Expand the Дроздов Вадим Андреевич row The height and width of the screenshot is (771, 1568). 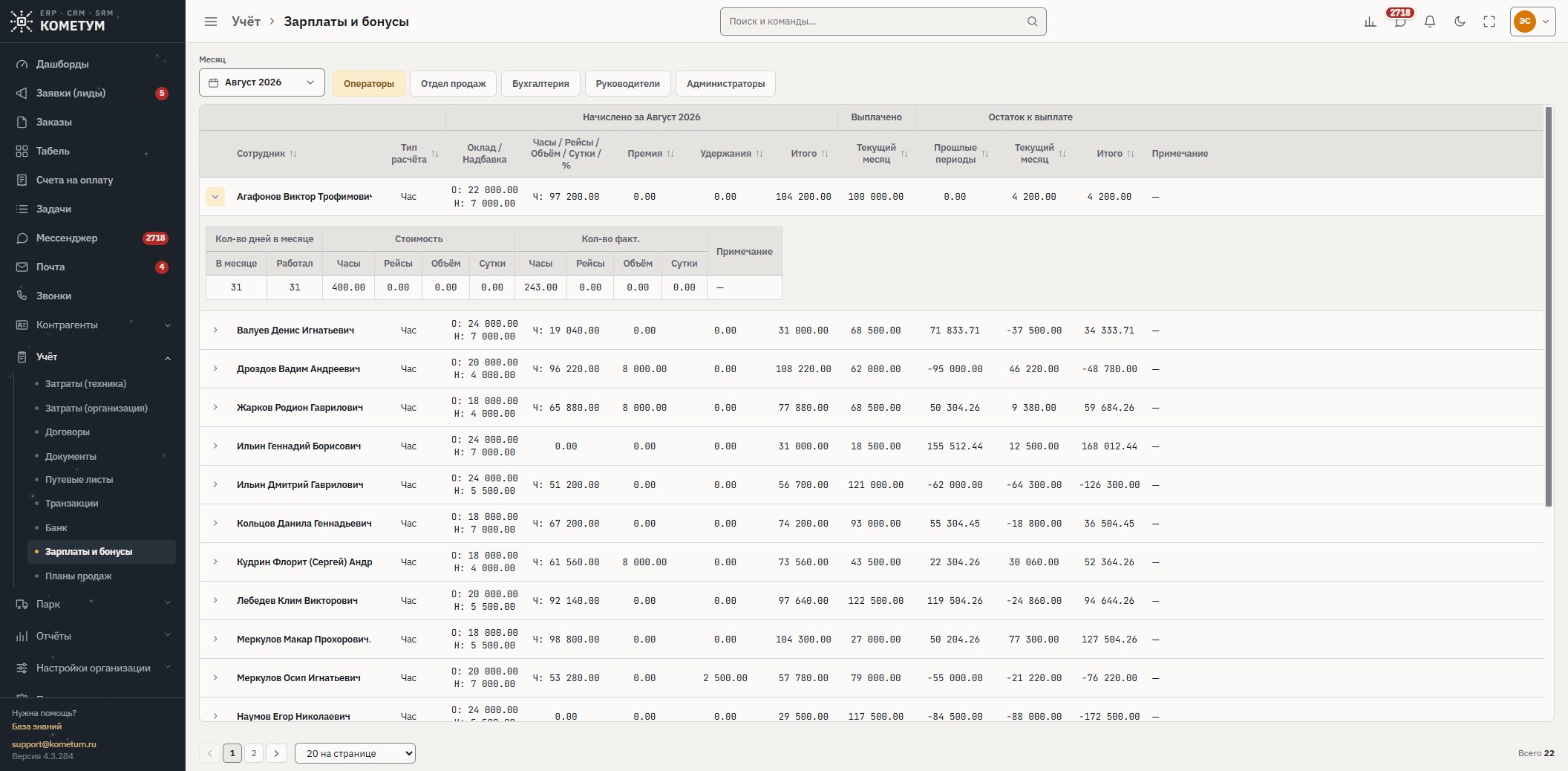click(x=215, y=369)
